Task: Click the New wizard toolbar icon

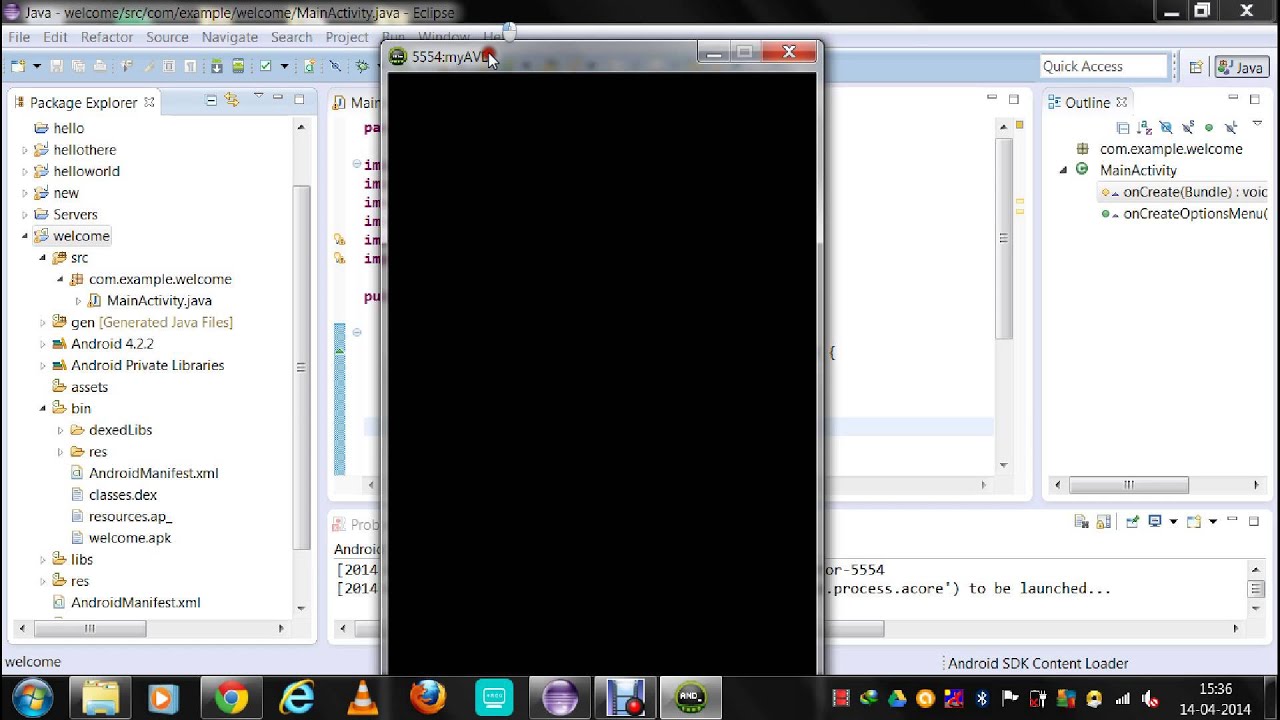Action: point(18,66)
